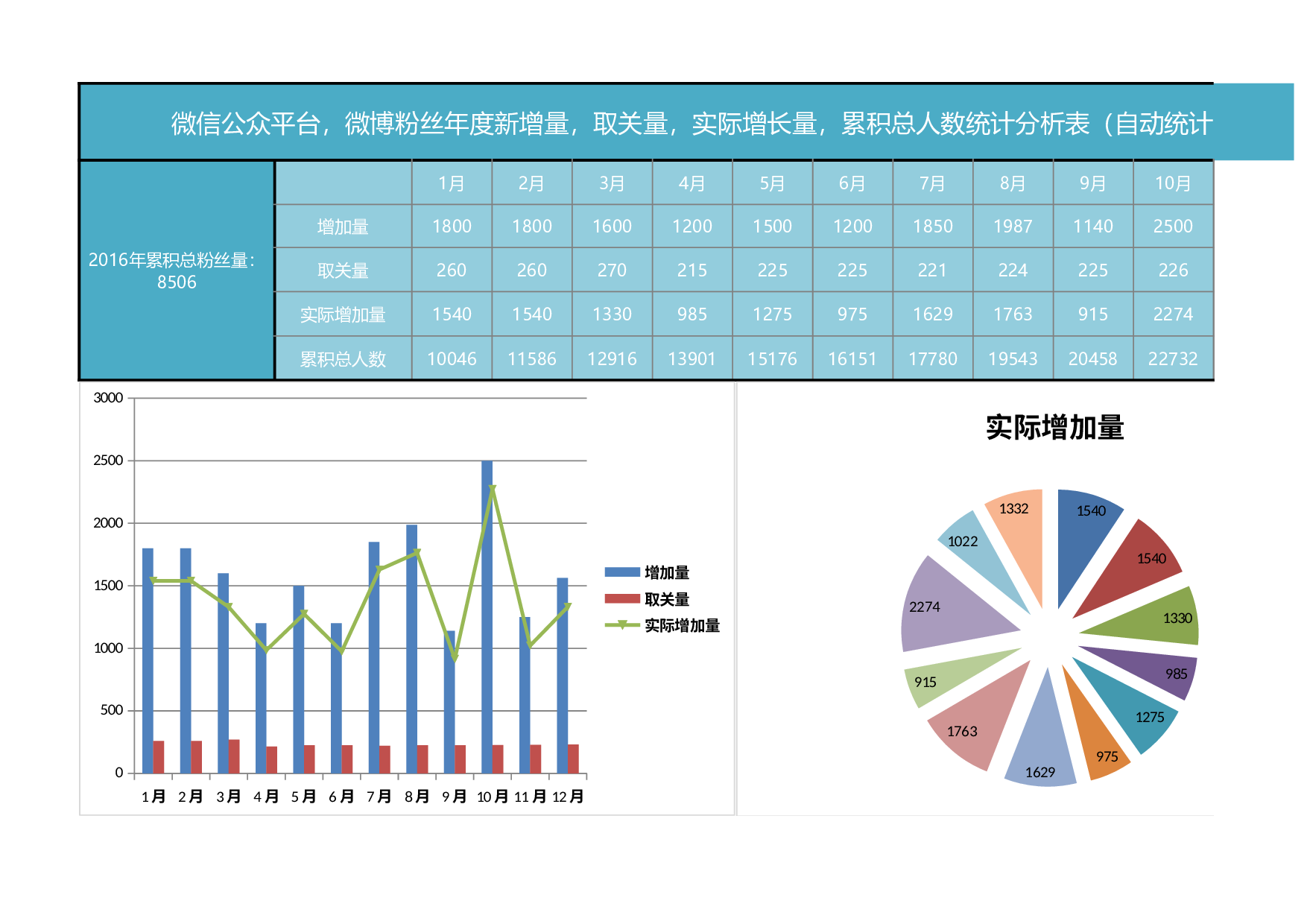1307x924 pixels.
Task: Click the blue bar above 8月
Action: point(412,649)
